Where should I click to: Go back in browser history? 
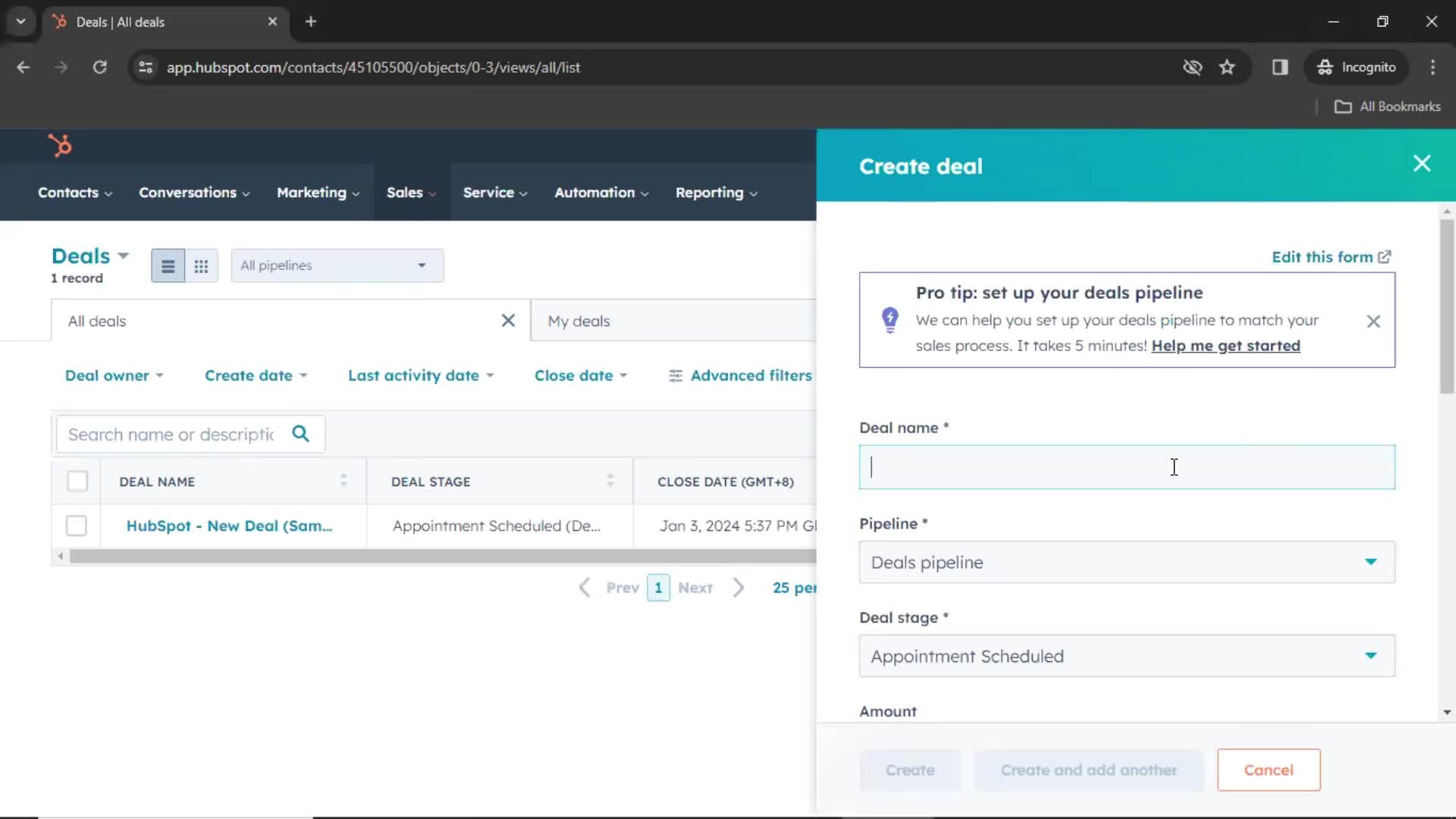coord(24,67)
